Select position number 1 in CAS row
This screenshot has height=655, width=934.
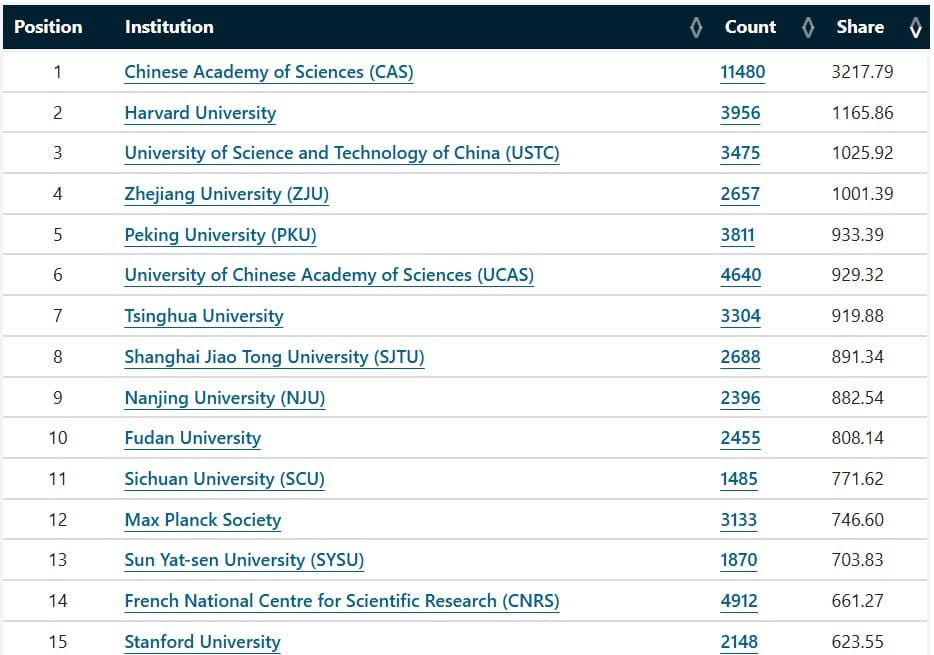58,72
